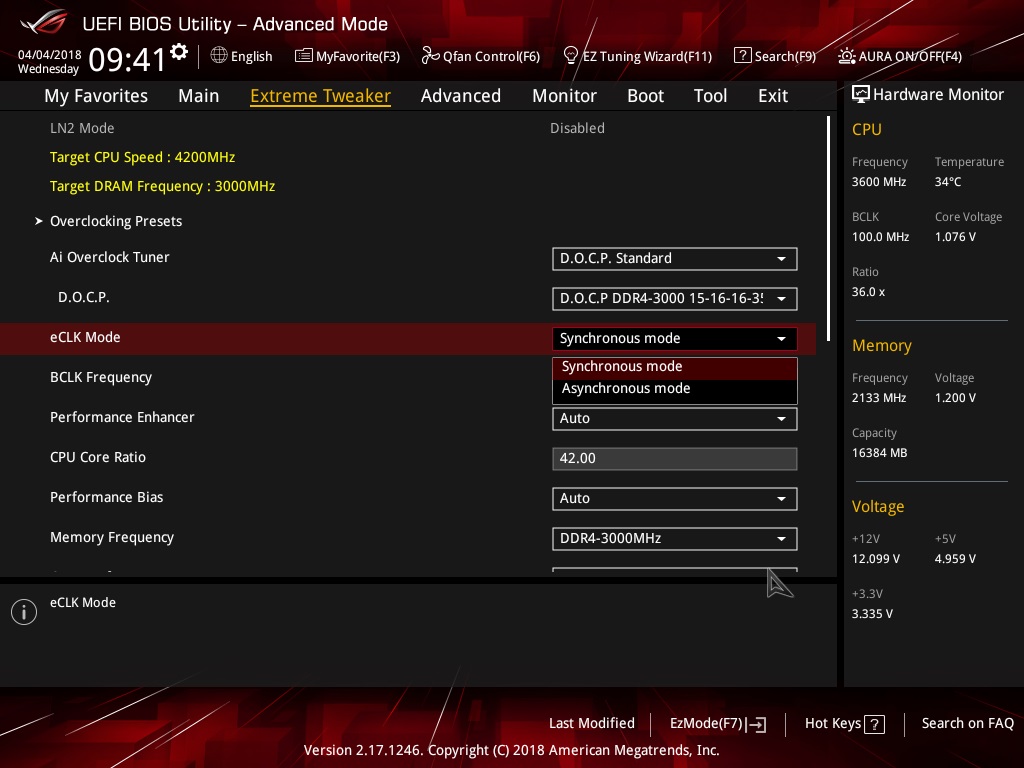Image resolution: width=1024 pixels, height=768 pixels.
Task: Click Search on FAQ
Action: tap(967, 724)
